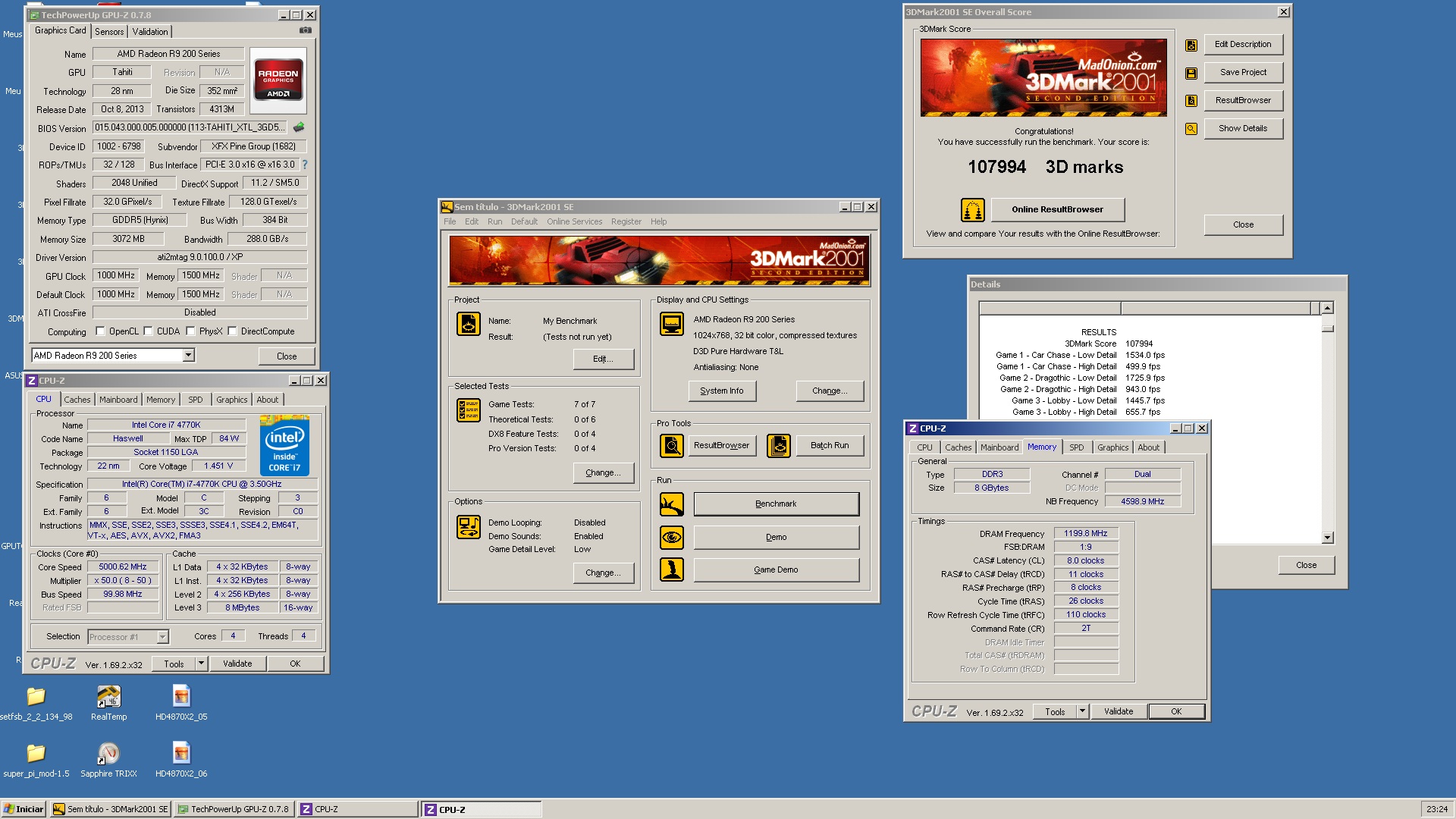Image resolution: width=1456 pixels, height=819 pixels.
Task: Open the RealTemp desktop shortcut
Action: coord(108,703)
